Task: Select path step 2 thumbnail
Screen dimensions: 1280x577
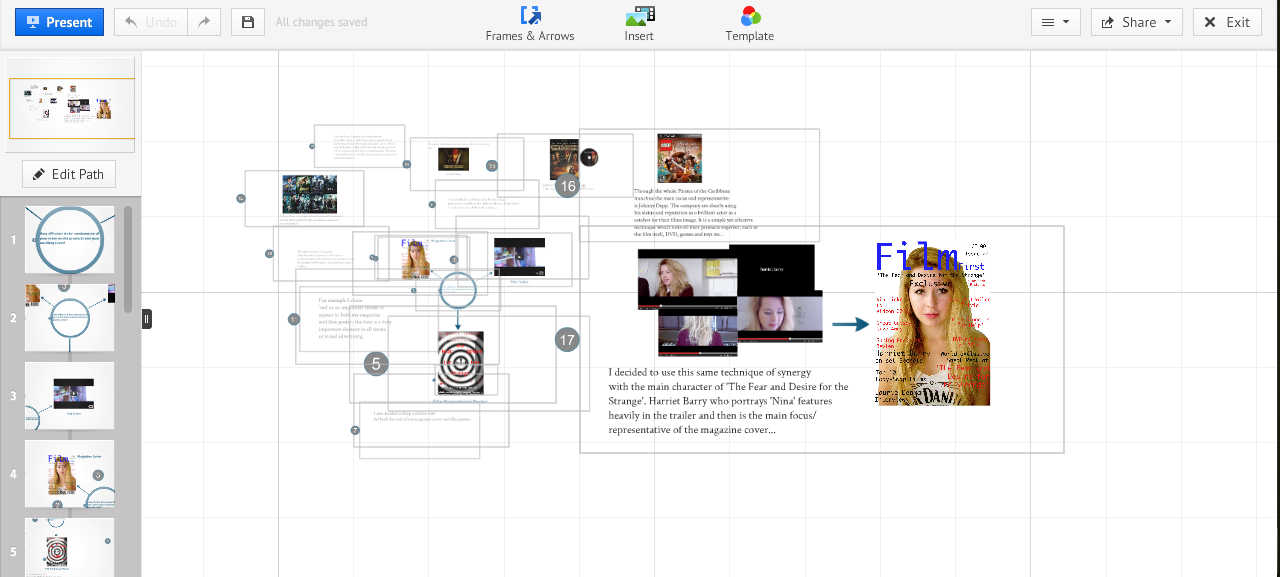Action: (x=69, y=318)
